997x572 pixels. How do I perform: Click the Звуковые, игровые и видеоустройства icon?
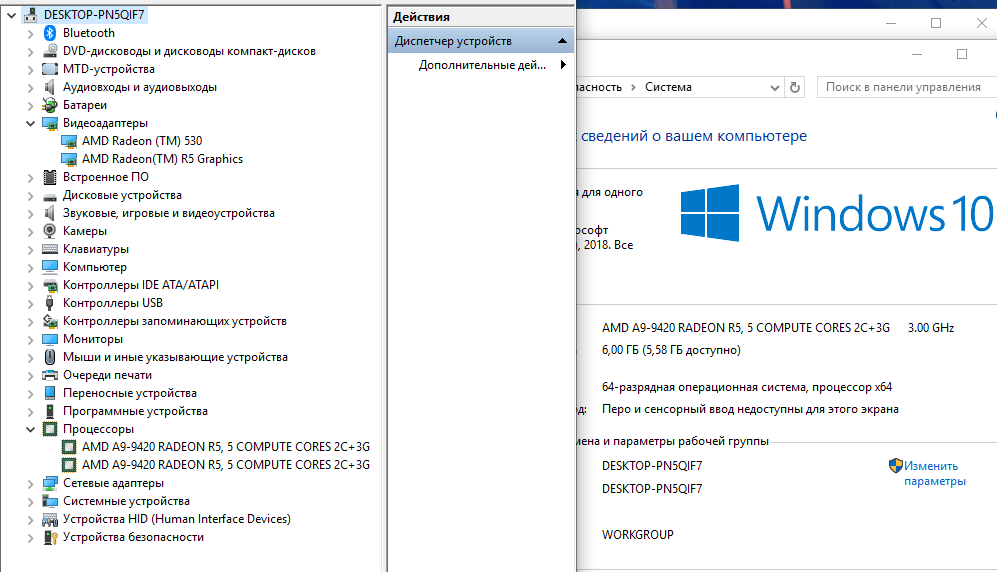pos(50,213)
